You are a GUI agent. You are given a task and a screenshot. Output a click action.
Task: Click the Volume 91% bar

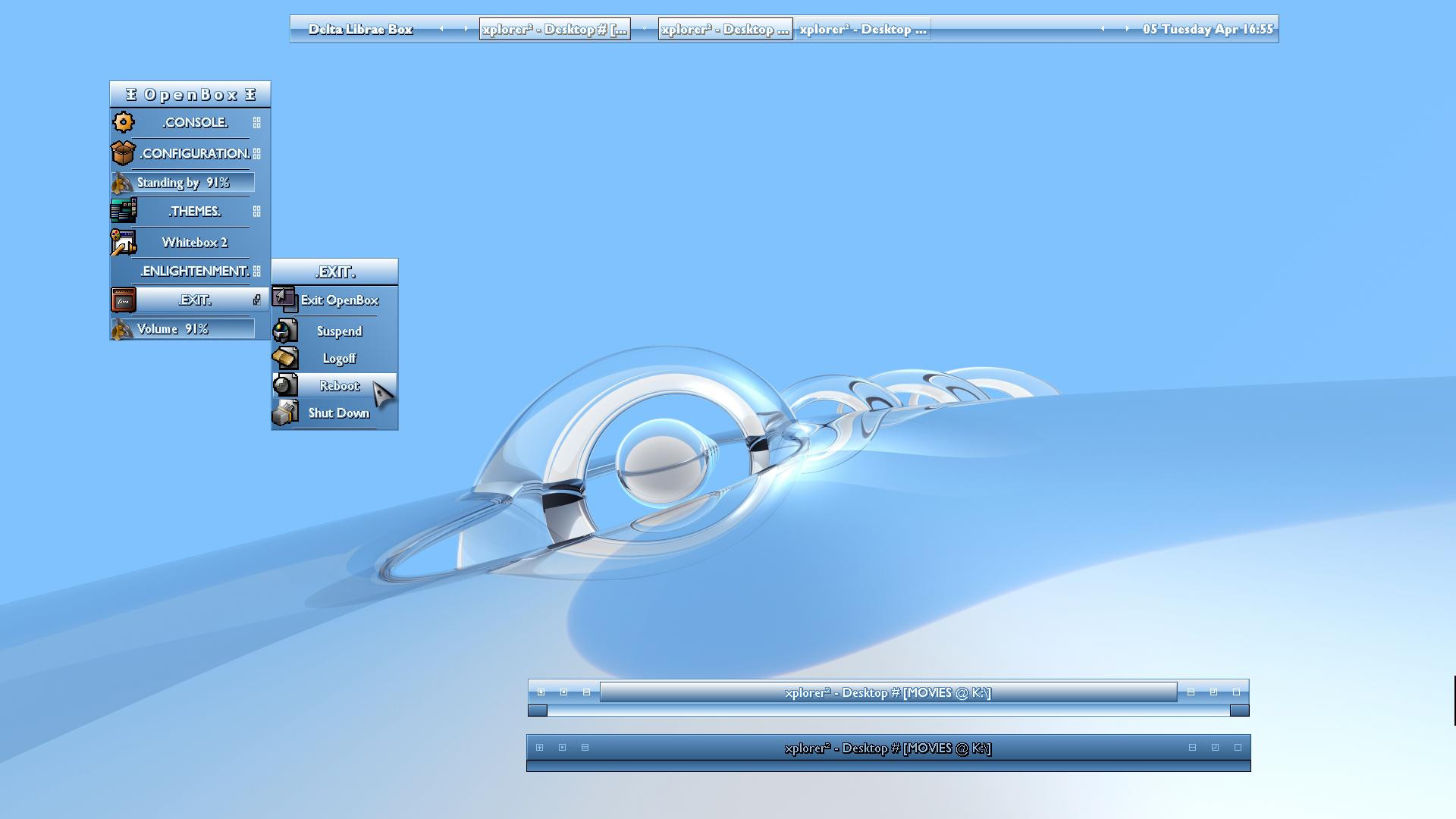[183, 328]
